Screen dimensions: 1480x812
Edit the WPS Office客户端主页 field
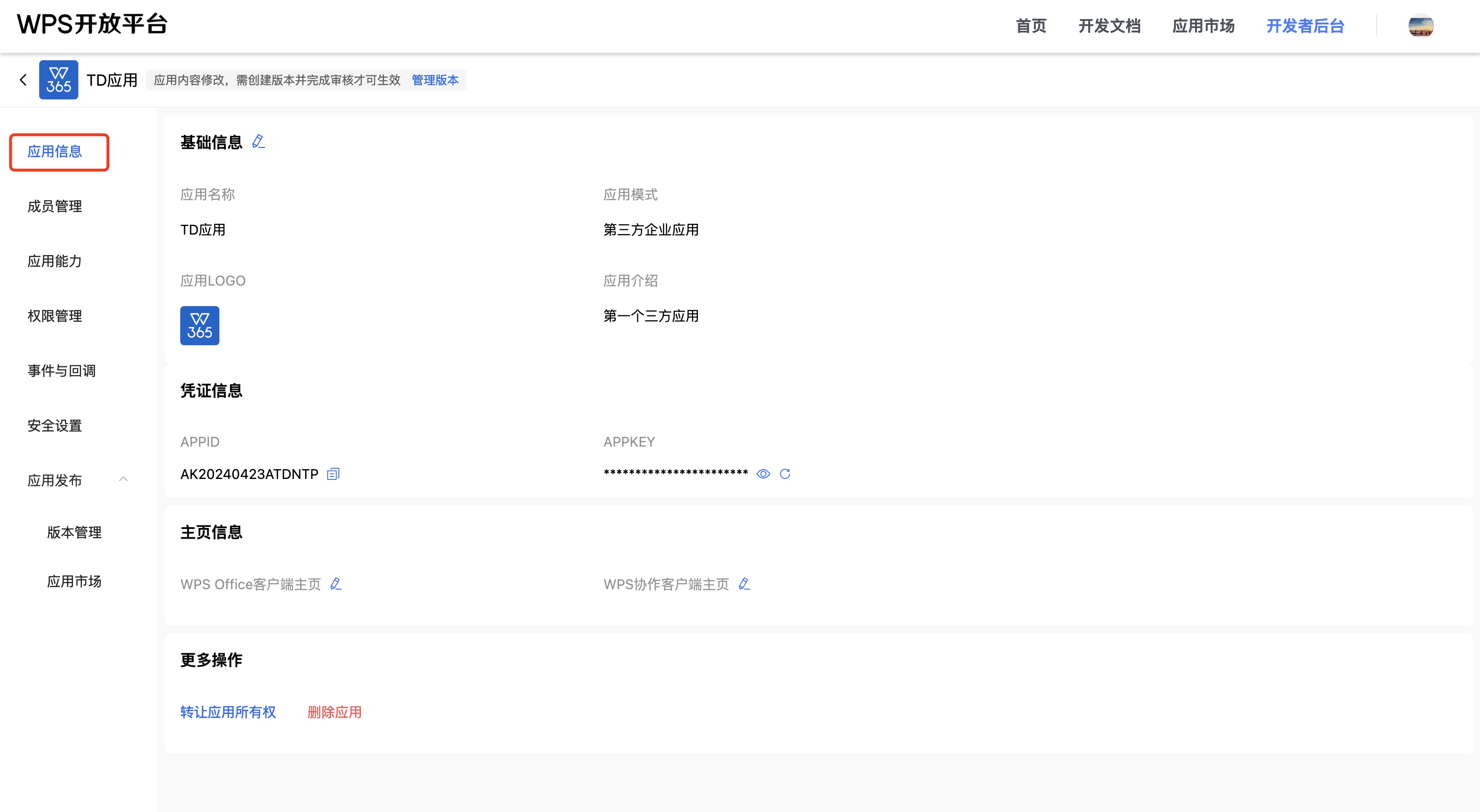point(336,584)
